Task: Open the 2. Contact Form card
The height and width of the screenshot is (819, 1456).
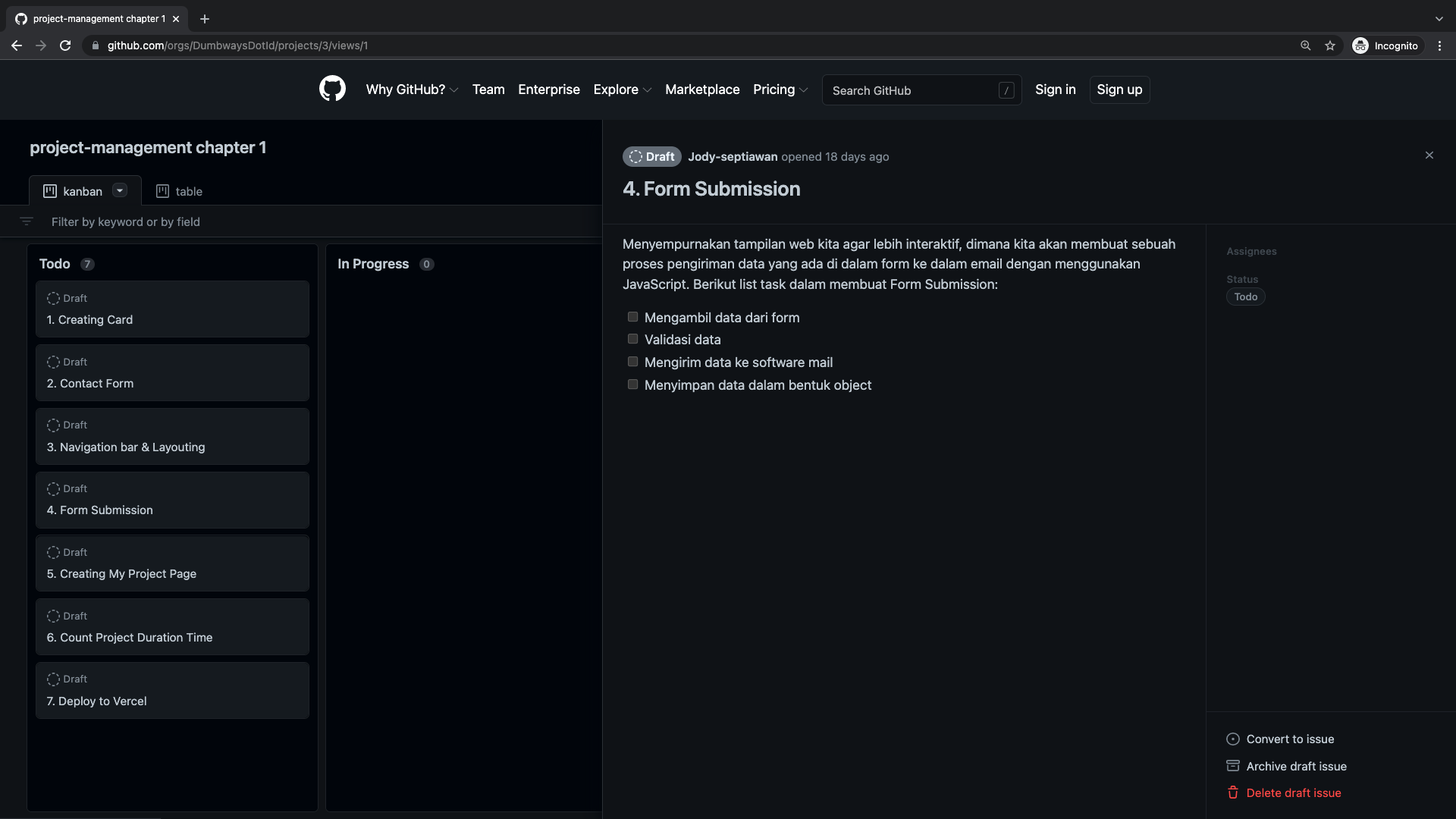Action: [x=172, y=372]
